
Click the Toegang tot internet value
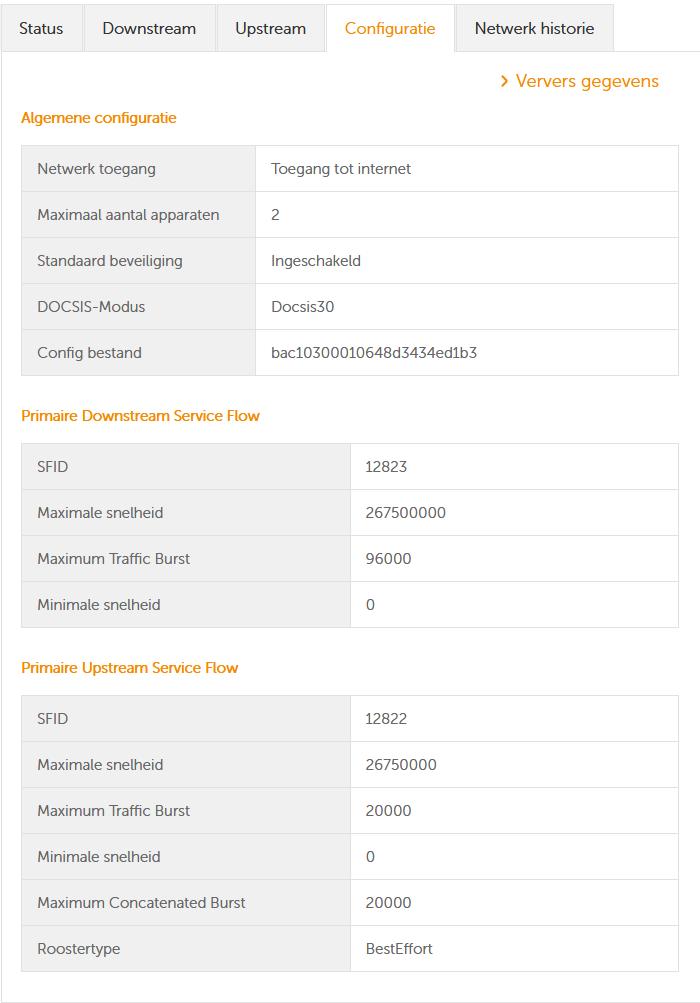(341, 169)
